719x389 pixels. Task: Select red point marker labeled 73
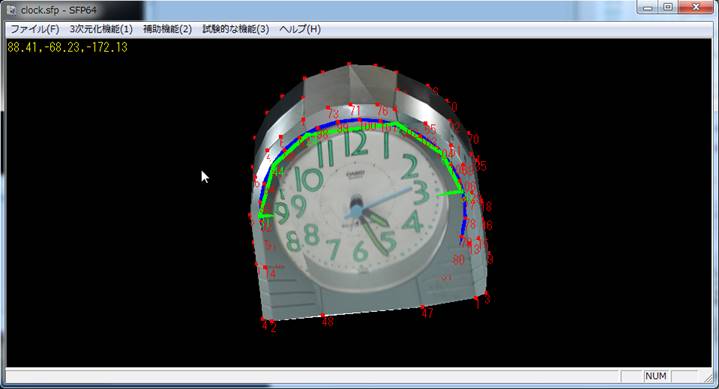pos(328,107)
